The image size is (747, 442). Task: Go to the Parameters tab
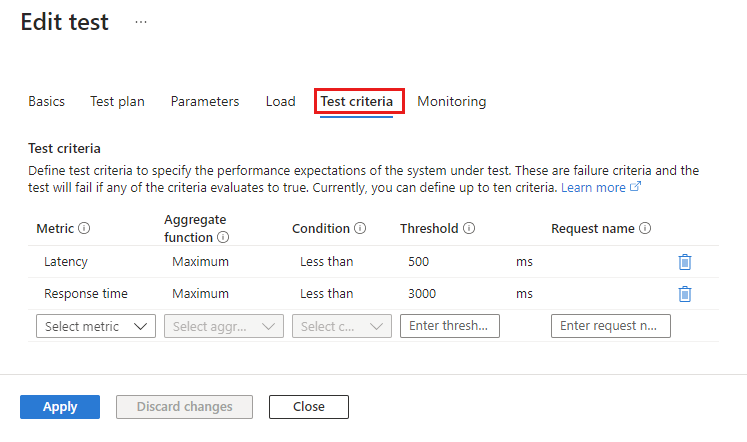pos(205,101)
